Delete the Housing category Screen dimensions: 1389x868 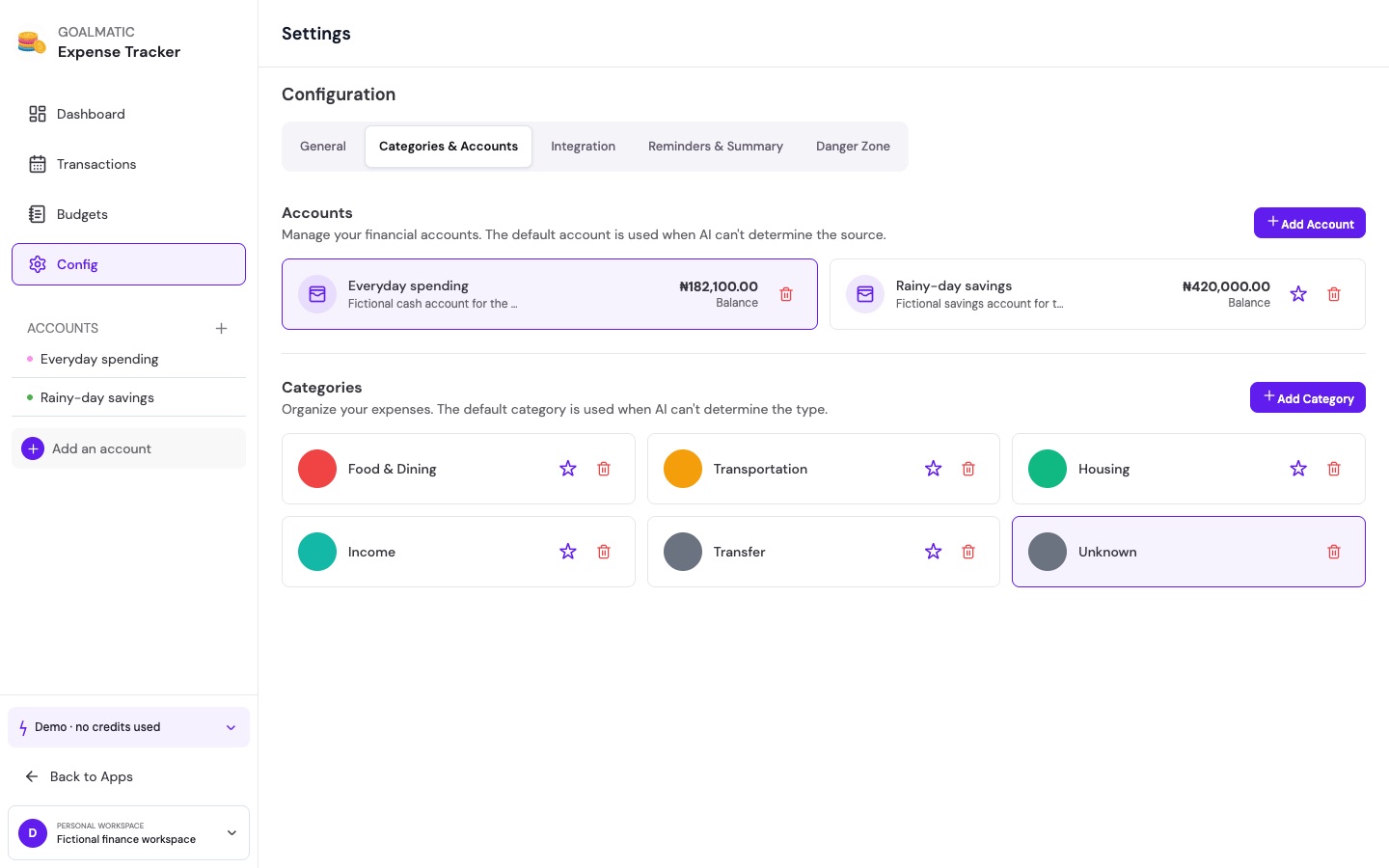(x=1334, y=469)
